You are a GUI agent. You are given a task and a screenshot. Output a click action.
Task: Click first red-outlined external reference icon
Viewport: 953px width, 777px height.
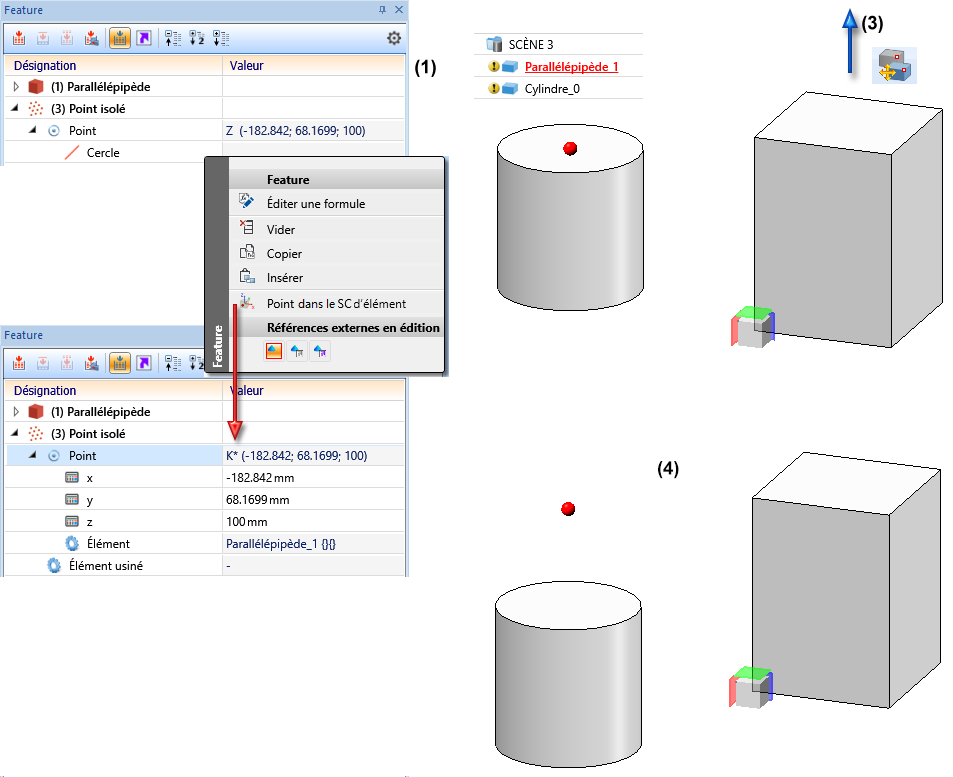point(274,351)
